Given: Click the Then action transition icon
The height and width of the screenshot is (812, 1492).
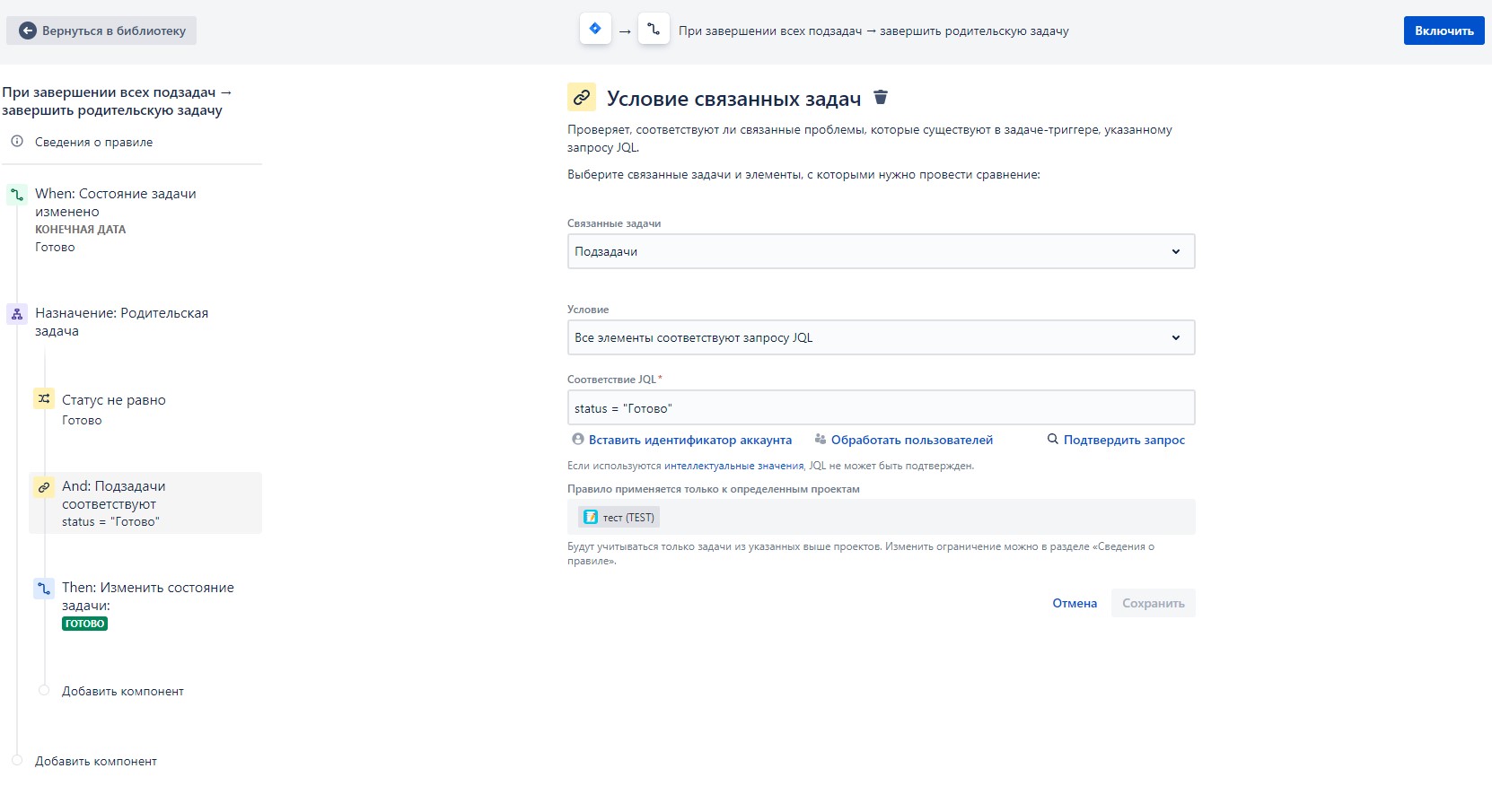Looking at the screenshot, I should [x=44, y=589].
